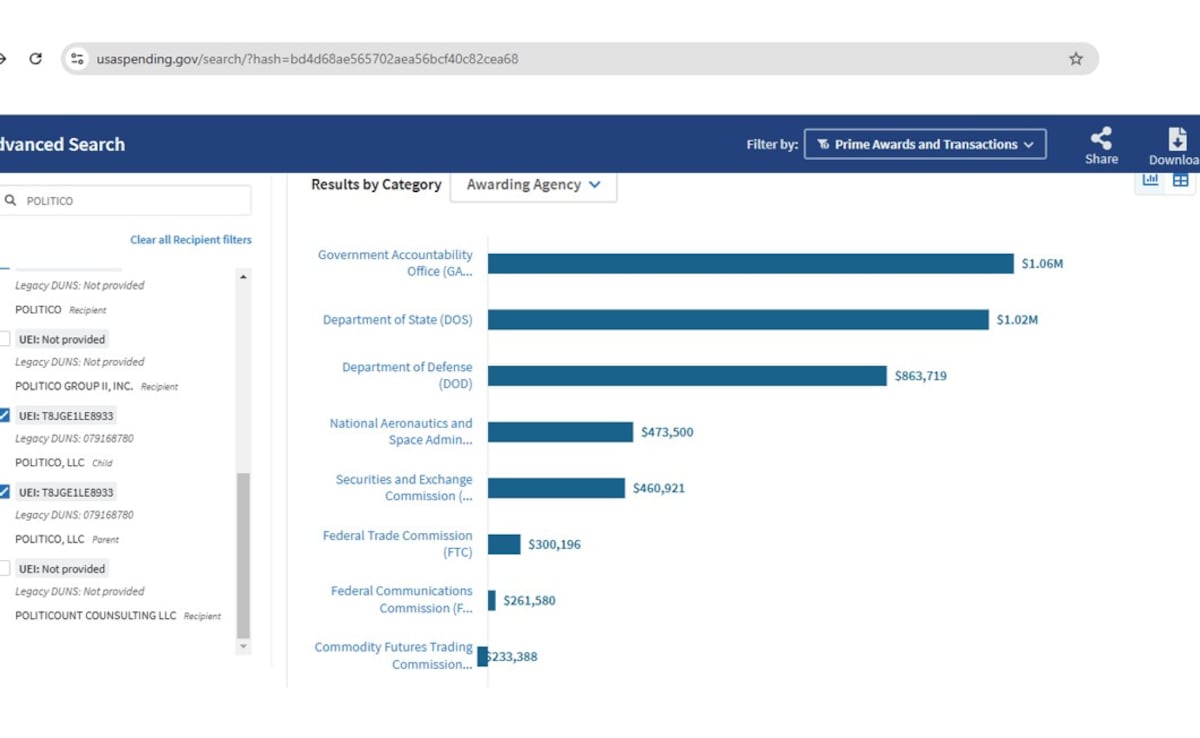Click the scroll-down arrow of the recipient list
Image resolution: width=1200 pixels, height=738 pixels.
click(243, 647)
